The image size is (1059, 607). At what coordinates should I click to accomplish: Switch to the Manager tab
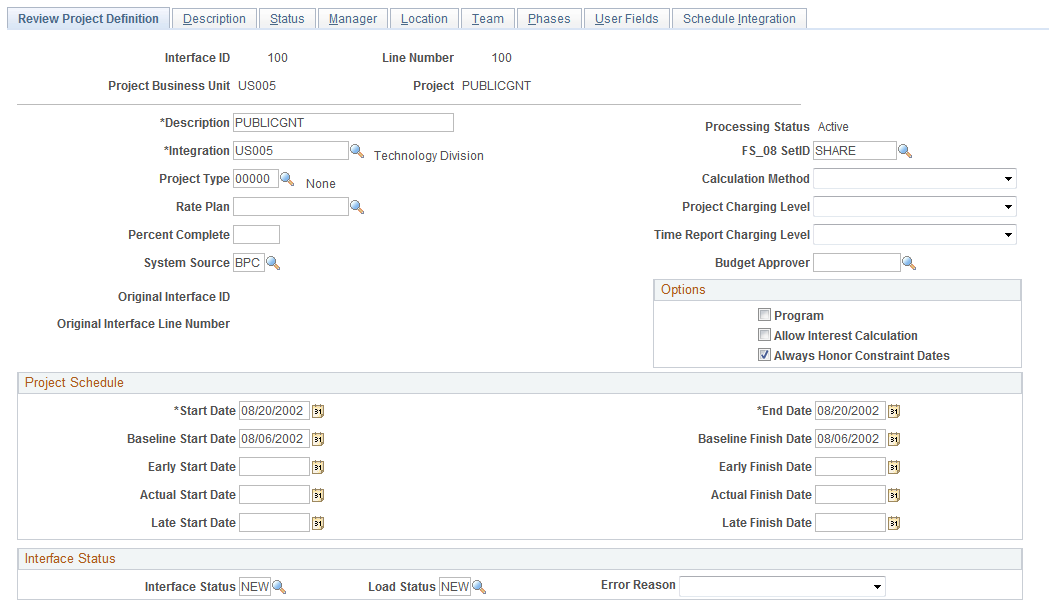(x=353, y=19)
